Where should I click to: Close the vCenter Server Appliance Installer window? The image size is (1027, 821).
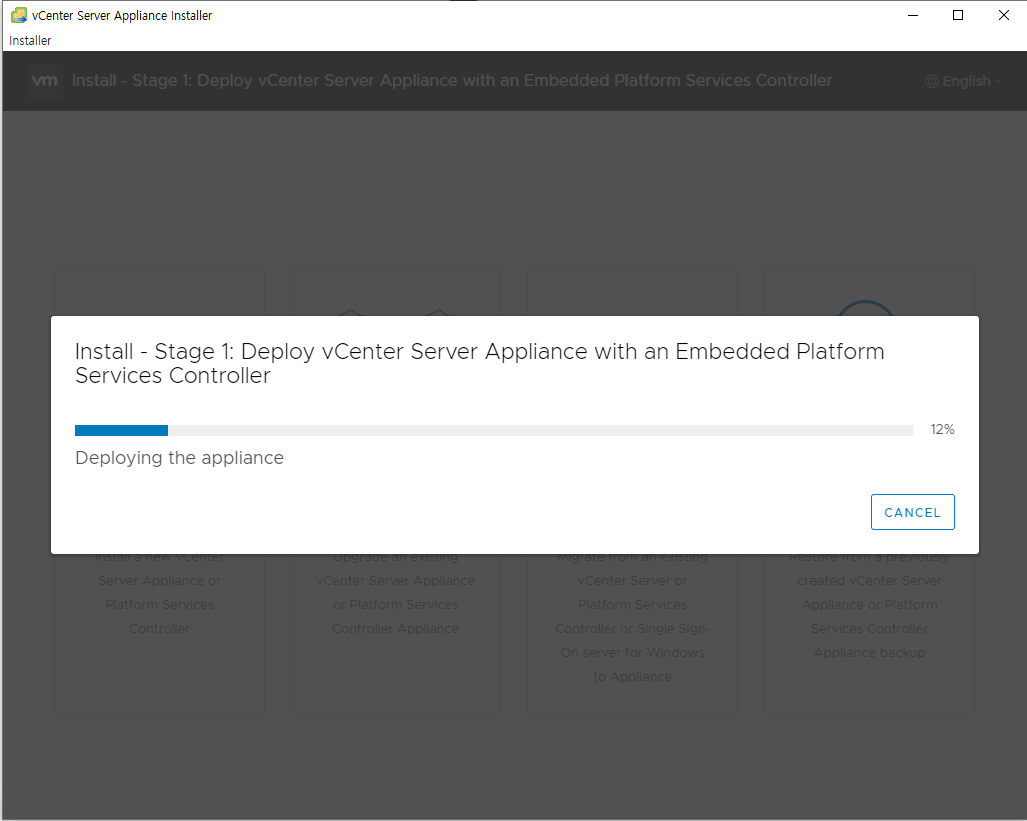(x=1003, y=15)
